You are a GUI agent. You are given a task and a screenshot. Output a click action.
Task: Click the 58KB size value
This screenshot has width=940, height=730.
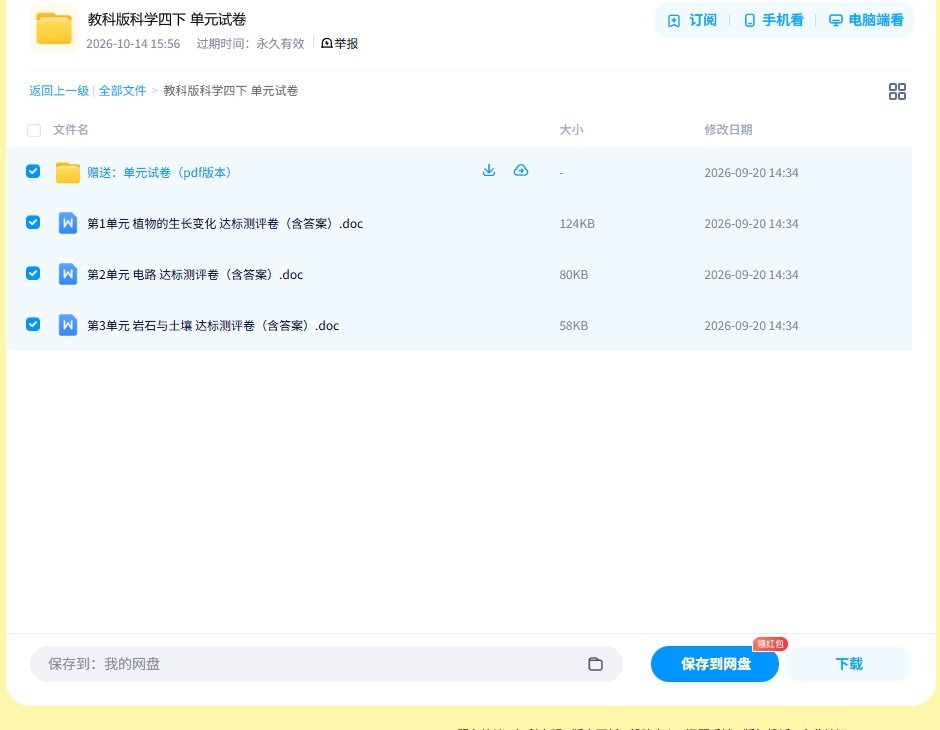coord(573,325)
